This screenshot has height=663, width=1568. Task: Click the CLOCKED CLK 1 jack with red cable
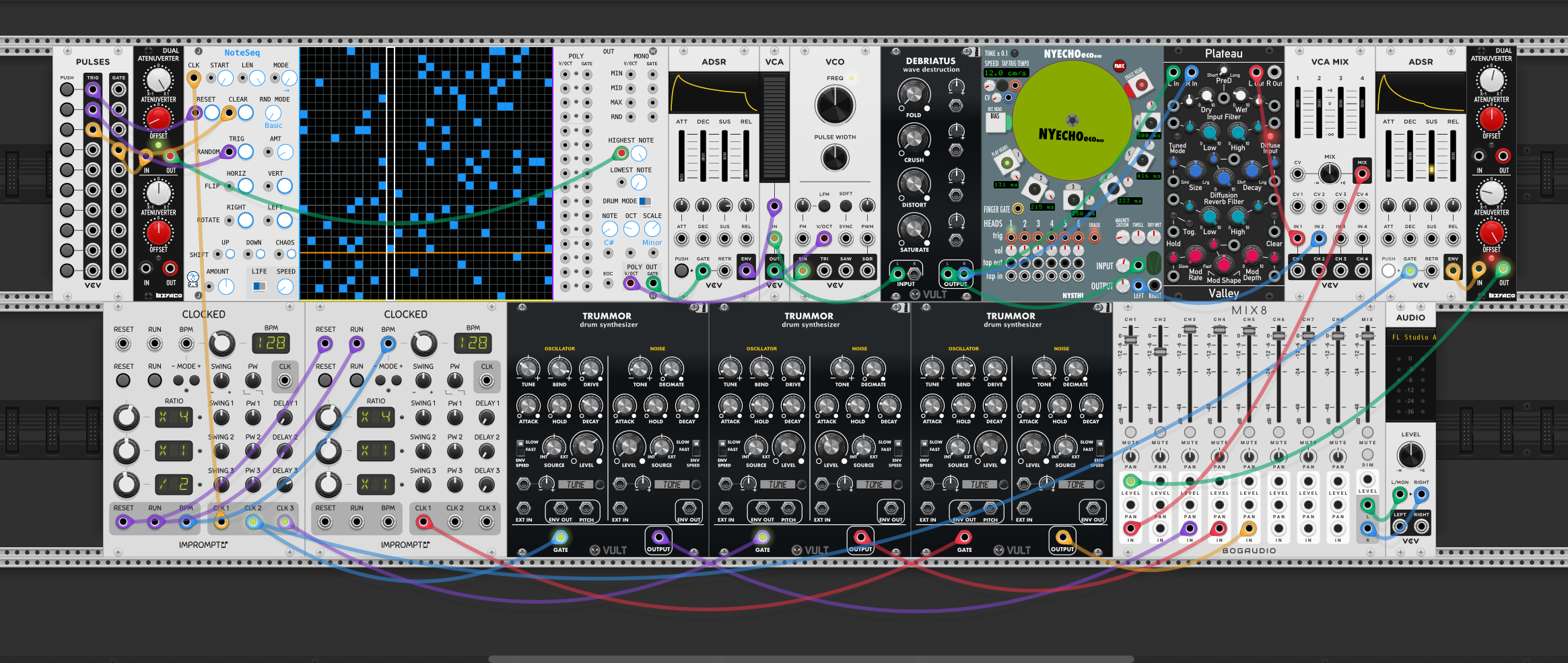(x=423, y=522)
